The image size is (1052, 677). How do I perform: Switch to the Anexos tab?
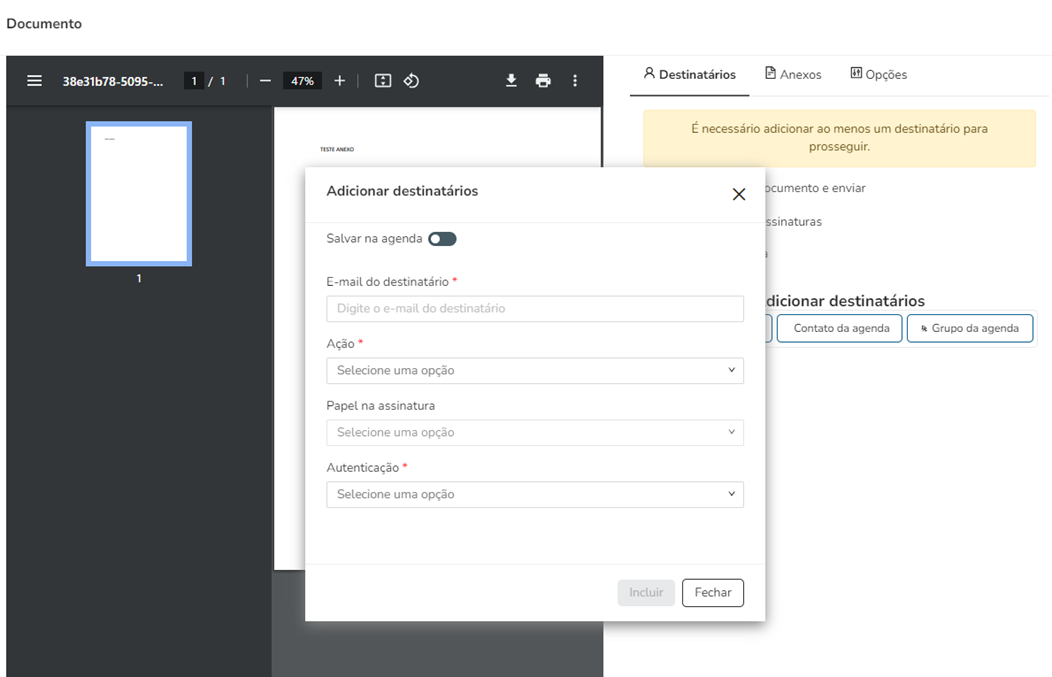[x=793, y=75]
